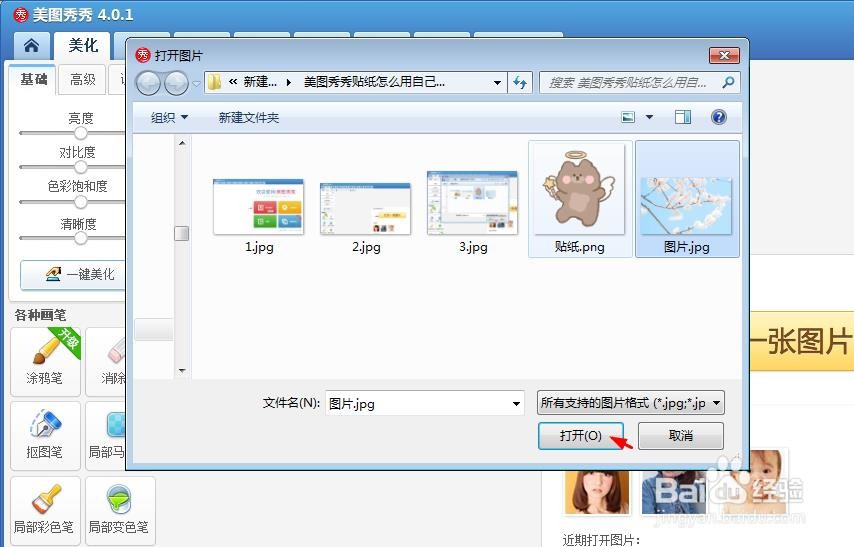The image size is (854, 547).
Task: Open help with the question mark icon
Action: [x=718, y=117]
